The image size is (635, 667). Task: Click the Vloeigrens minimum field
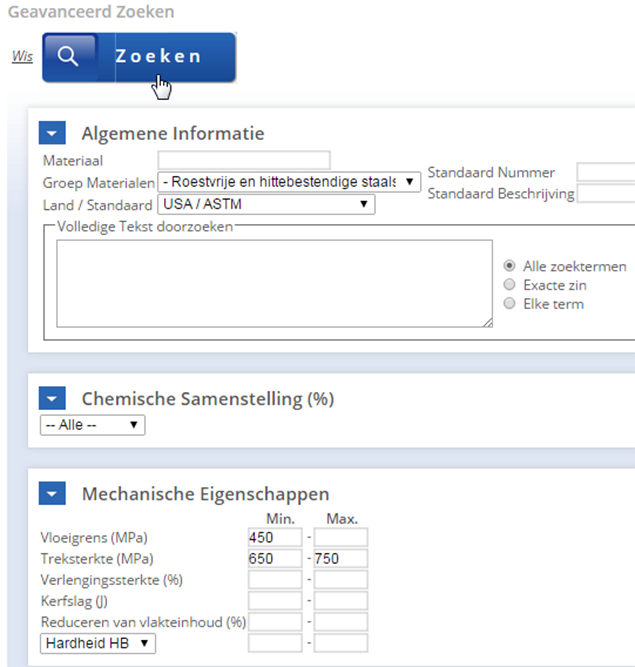pyautogui.click(x=275, y=537)
